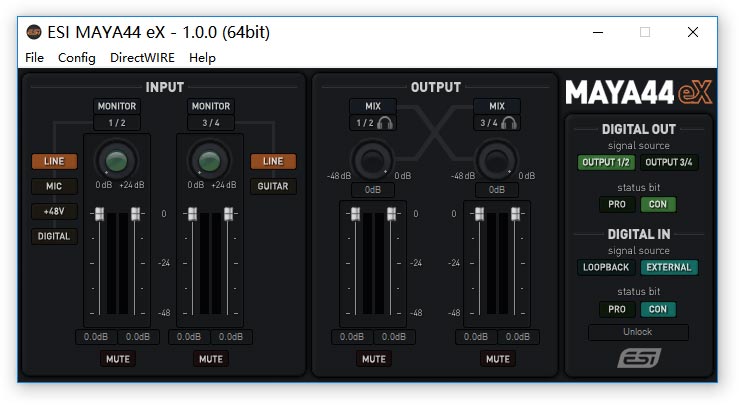739x405 pixels.
Task: Click output 1/2 left fader handle
Action: [355, 214]
